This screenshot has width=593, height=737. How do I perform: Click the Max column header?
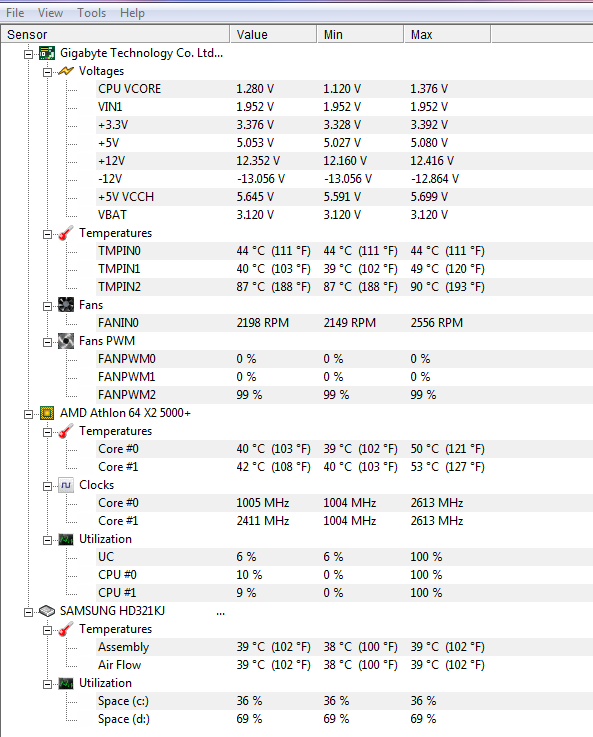point(447,34)
